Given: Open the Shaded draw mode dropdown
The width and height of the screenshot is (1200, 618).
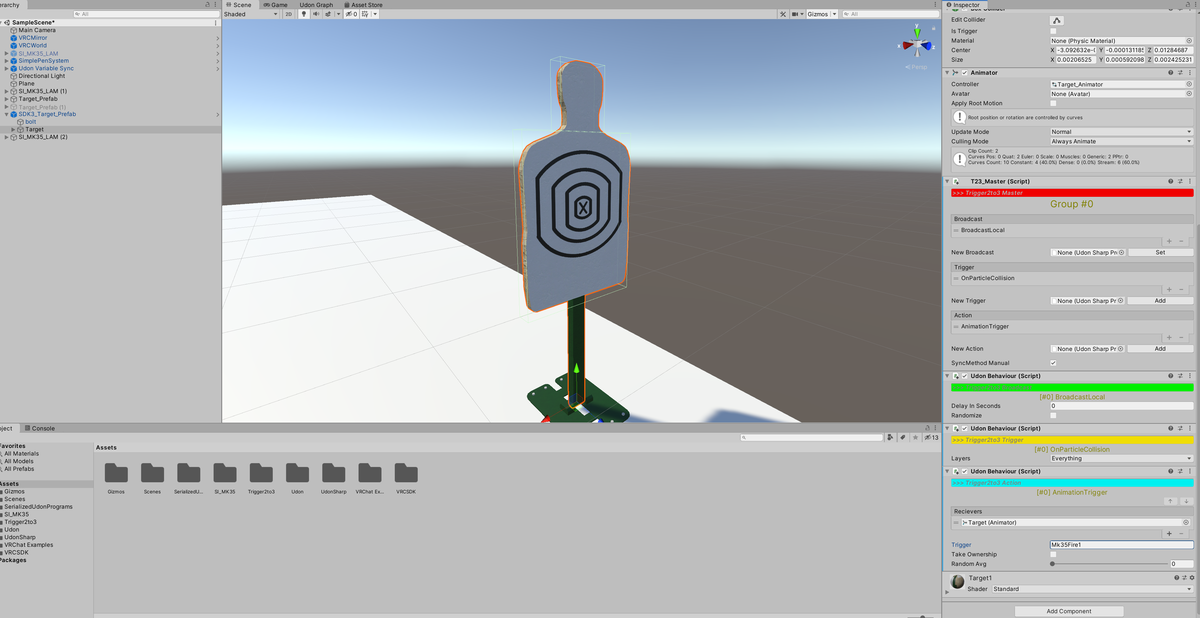Looking at the screenshot, I should coord(251,14).
